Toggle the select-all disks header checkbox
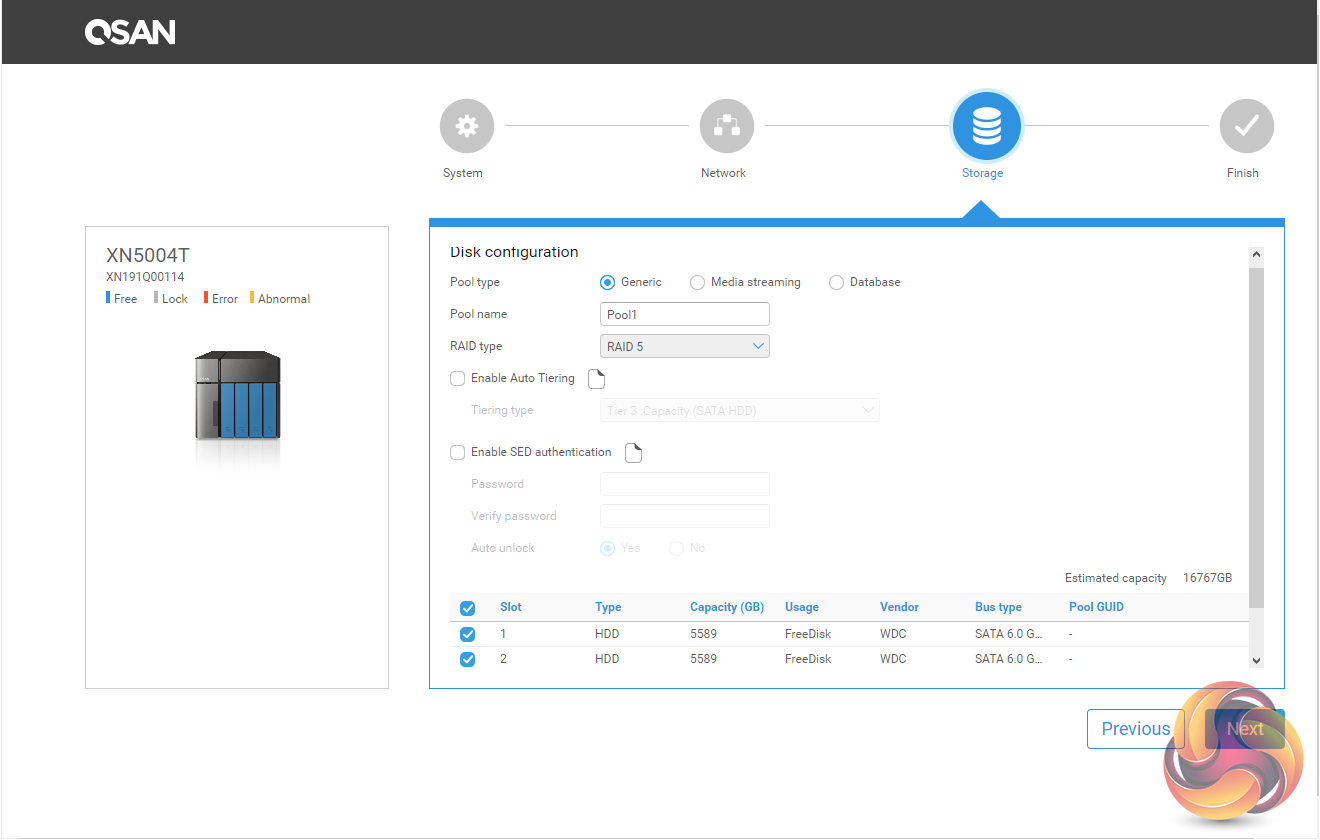Screen dimensions: 1320x840 point(467,608)
